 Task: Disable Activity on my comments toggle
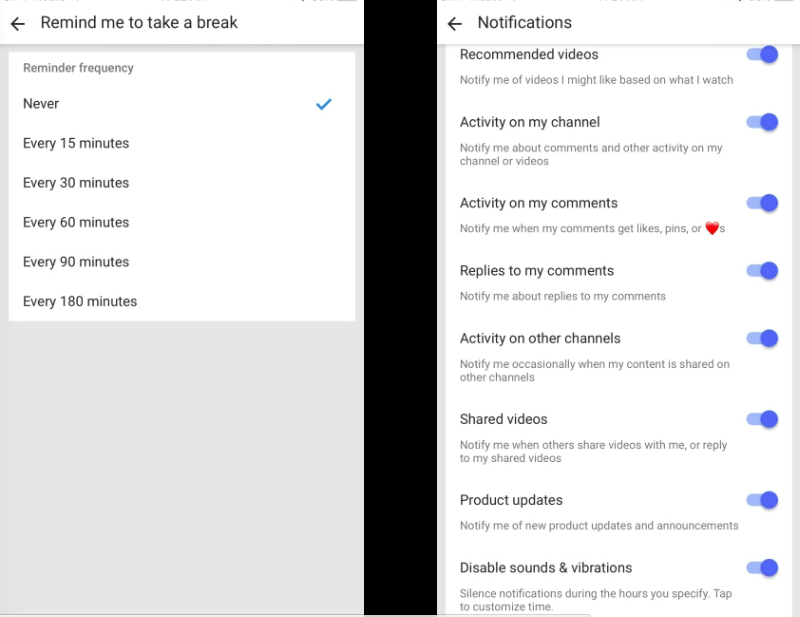click(x=762, y=203)
